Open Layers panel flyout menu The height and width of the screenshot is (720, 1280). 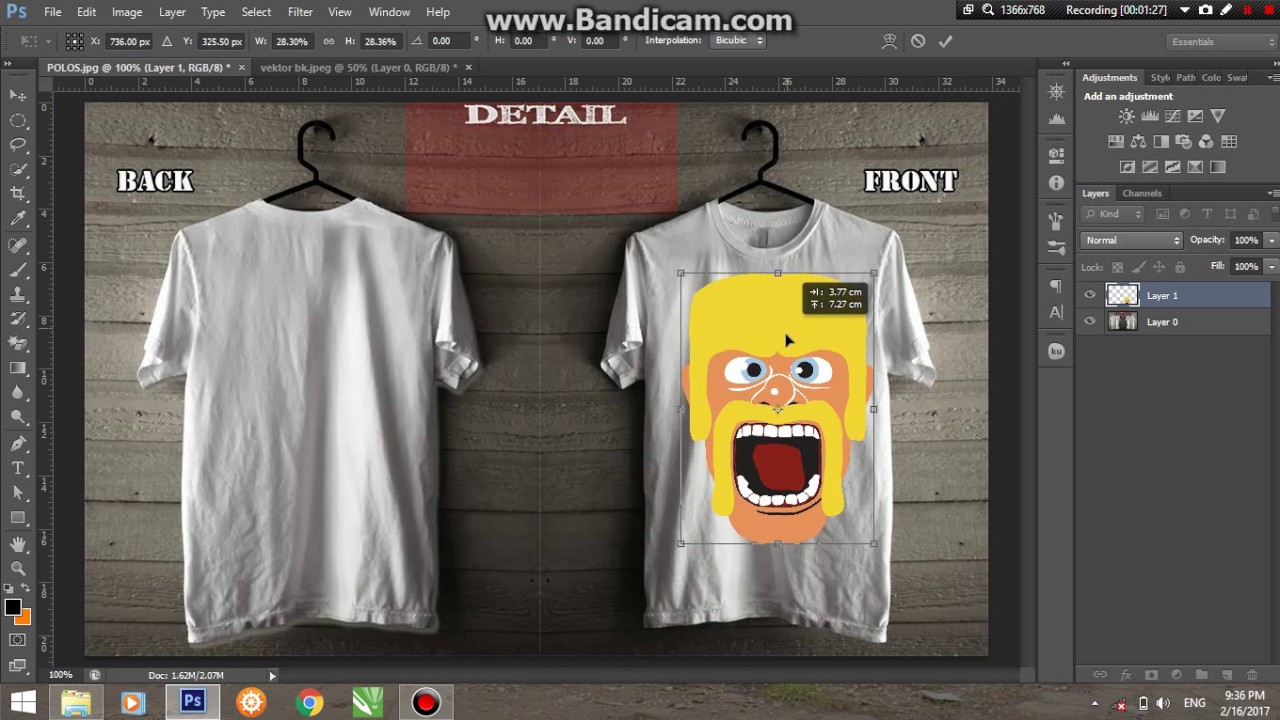1272,193
